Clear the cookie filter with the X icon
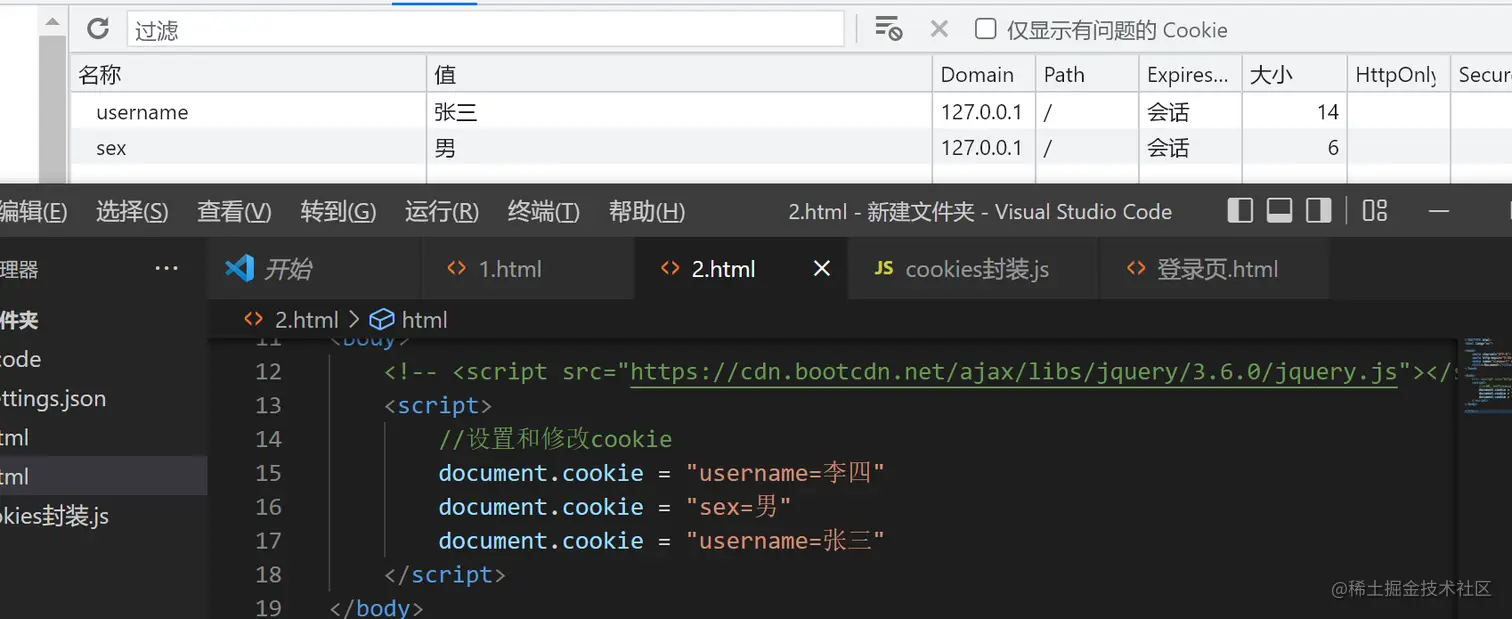Viewport: 1512px width, 619px height. point(938,29)
